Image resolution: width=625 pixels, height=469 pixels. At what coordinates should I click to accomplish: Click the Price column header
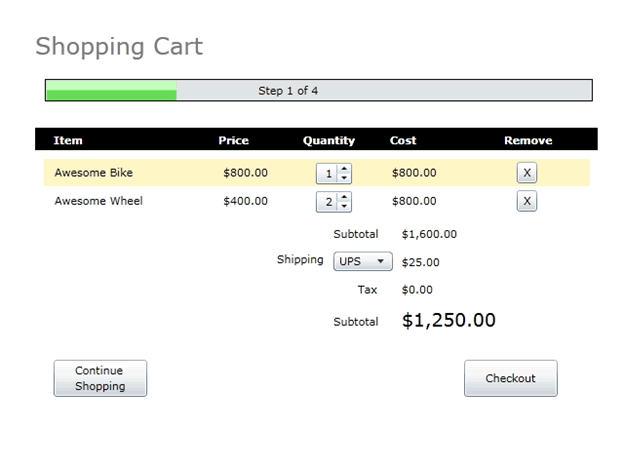click(234, 140)
